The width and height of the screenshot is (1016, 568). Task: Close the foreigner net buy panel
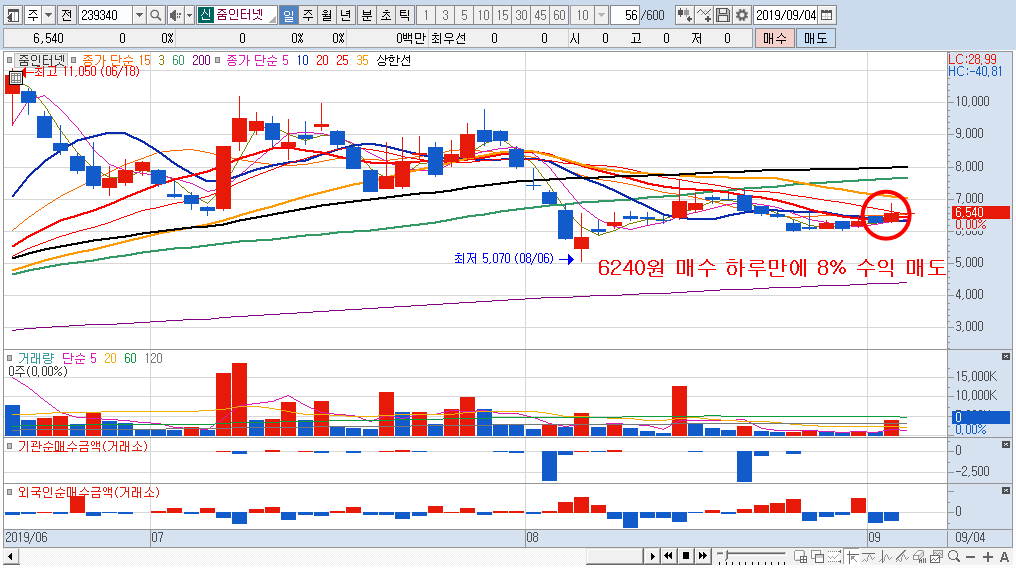pyautogui.click(x=1006, y=491)
